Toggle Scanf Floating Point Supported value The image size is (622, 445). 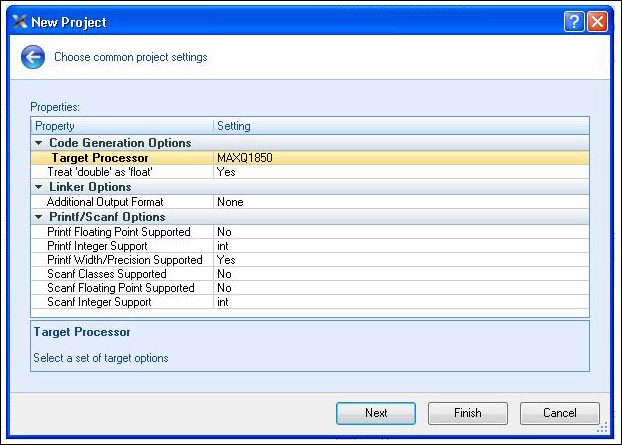click(400, 288)
